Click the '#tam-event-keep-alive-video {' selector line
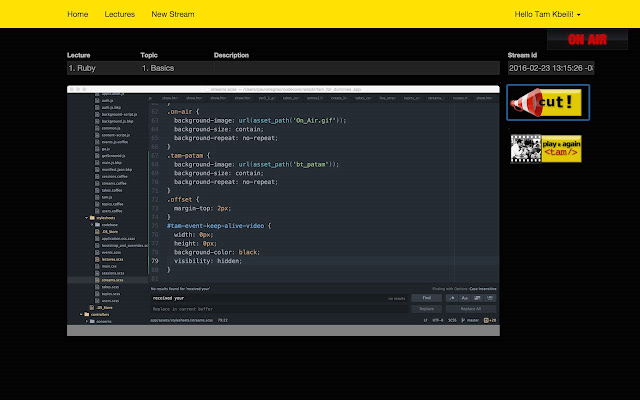This screenshot has height=400, width=640. coord(219,226)
